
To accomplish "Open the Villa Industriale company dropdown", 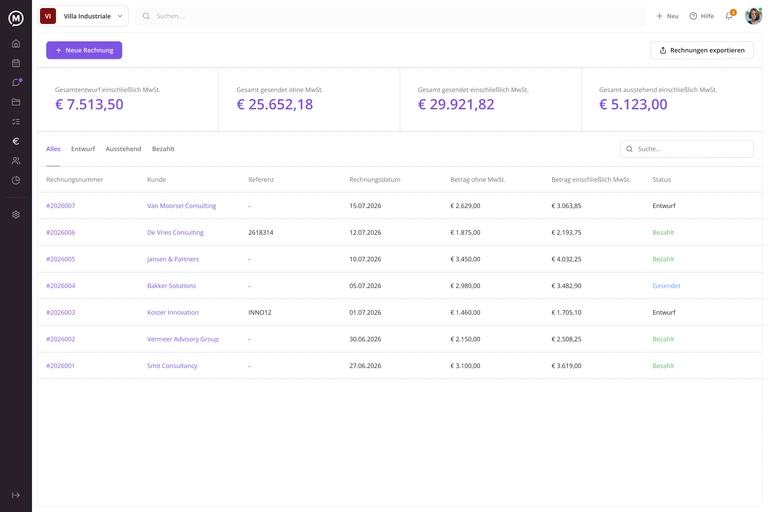I will tap(83, 16).
